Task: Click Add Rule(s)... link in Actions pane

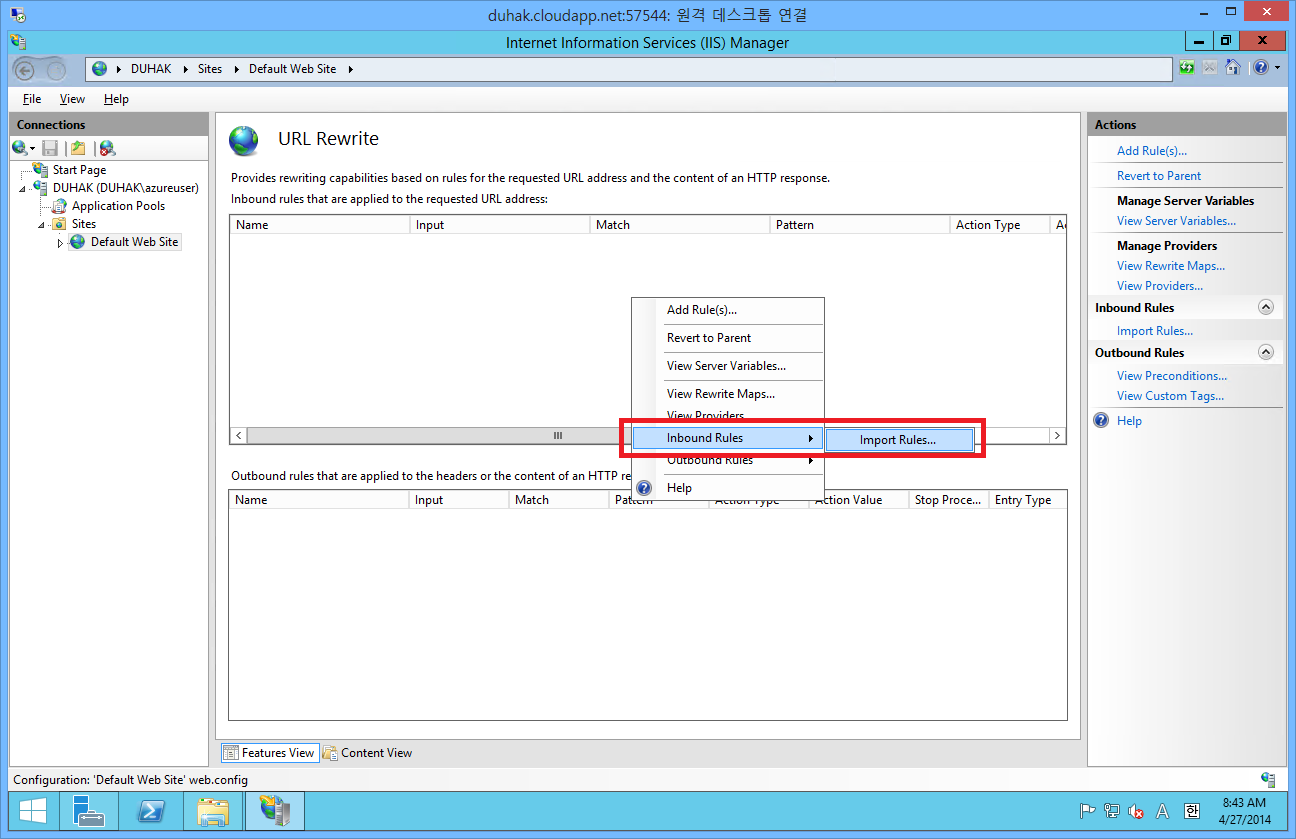Action: pyautogui.click(x=1151, y=151)
